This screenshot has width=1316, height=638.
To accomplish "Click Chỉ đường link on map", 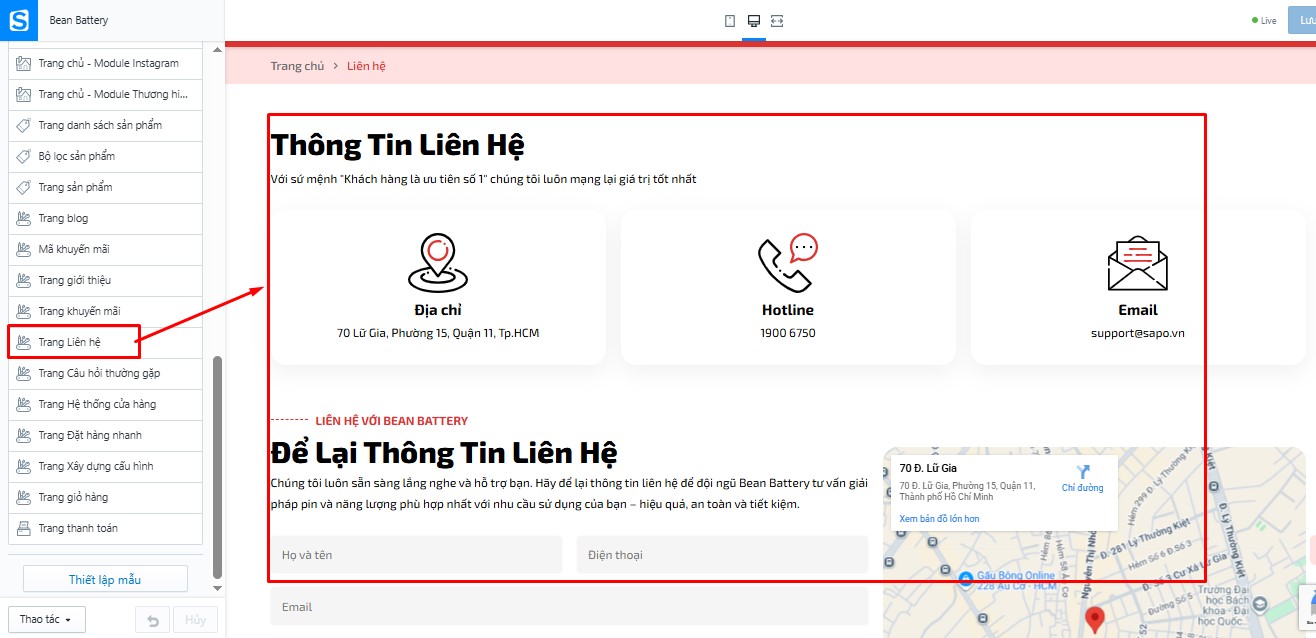I will [1083, 488].
